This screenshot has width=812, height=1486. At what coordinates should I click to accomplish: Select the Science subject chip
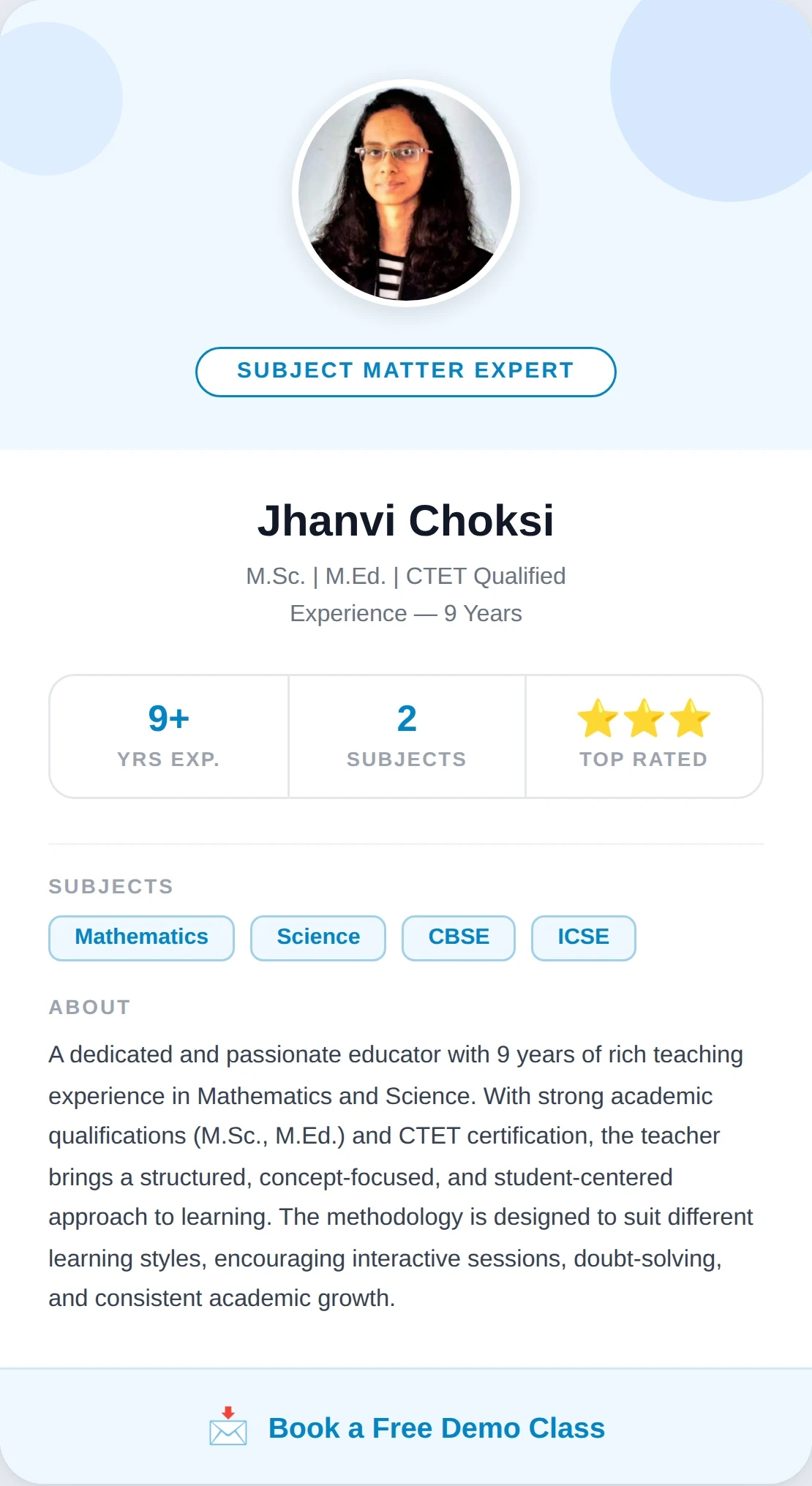(x=317, y=937)
